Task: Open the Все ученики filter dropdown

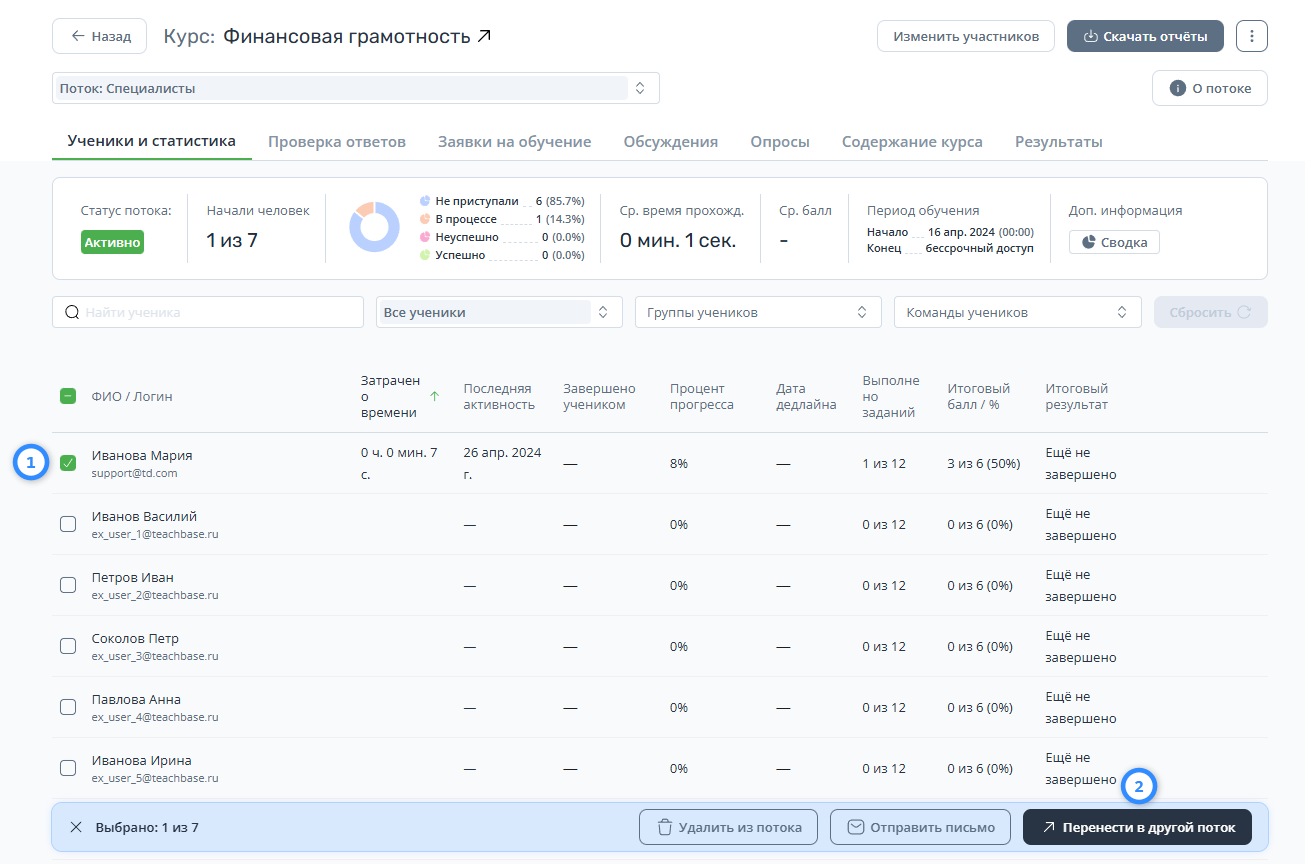Action: tap(498, 312)
